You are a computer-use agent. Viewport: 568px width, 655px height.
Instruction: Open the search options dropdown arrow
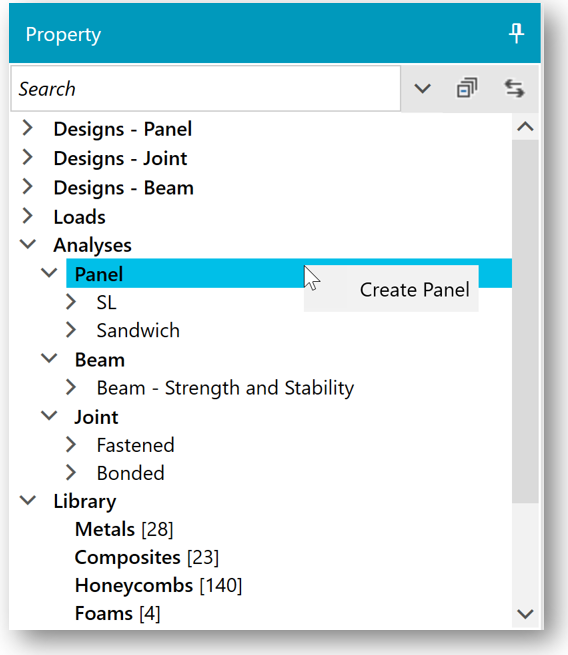point(422,89)
